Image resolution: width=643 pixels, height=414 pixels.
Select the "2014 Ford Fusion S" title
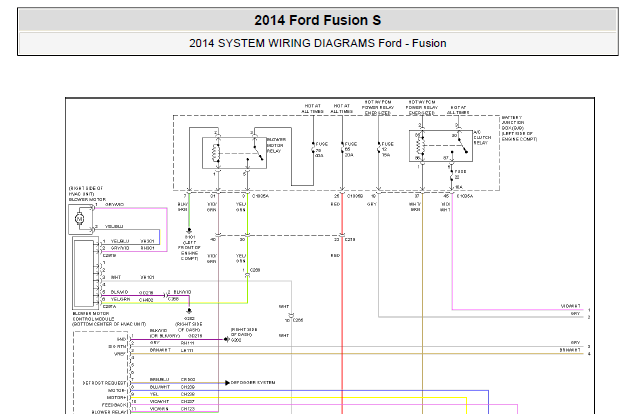click(318, 20)
